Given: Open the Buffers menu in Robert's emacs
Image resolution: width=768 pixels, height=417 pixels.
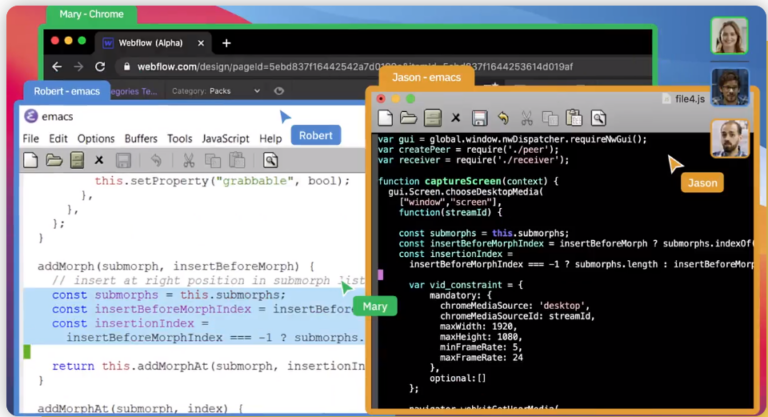Looking at the screenshot, I should pos(141,138).
